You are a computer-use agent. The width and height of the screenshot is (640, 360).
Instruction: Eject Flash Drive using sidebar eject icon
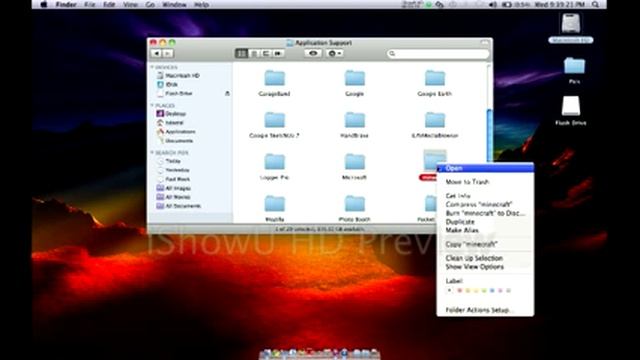(x=227, y=93)
